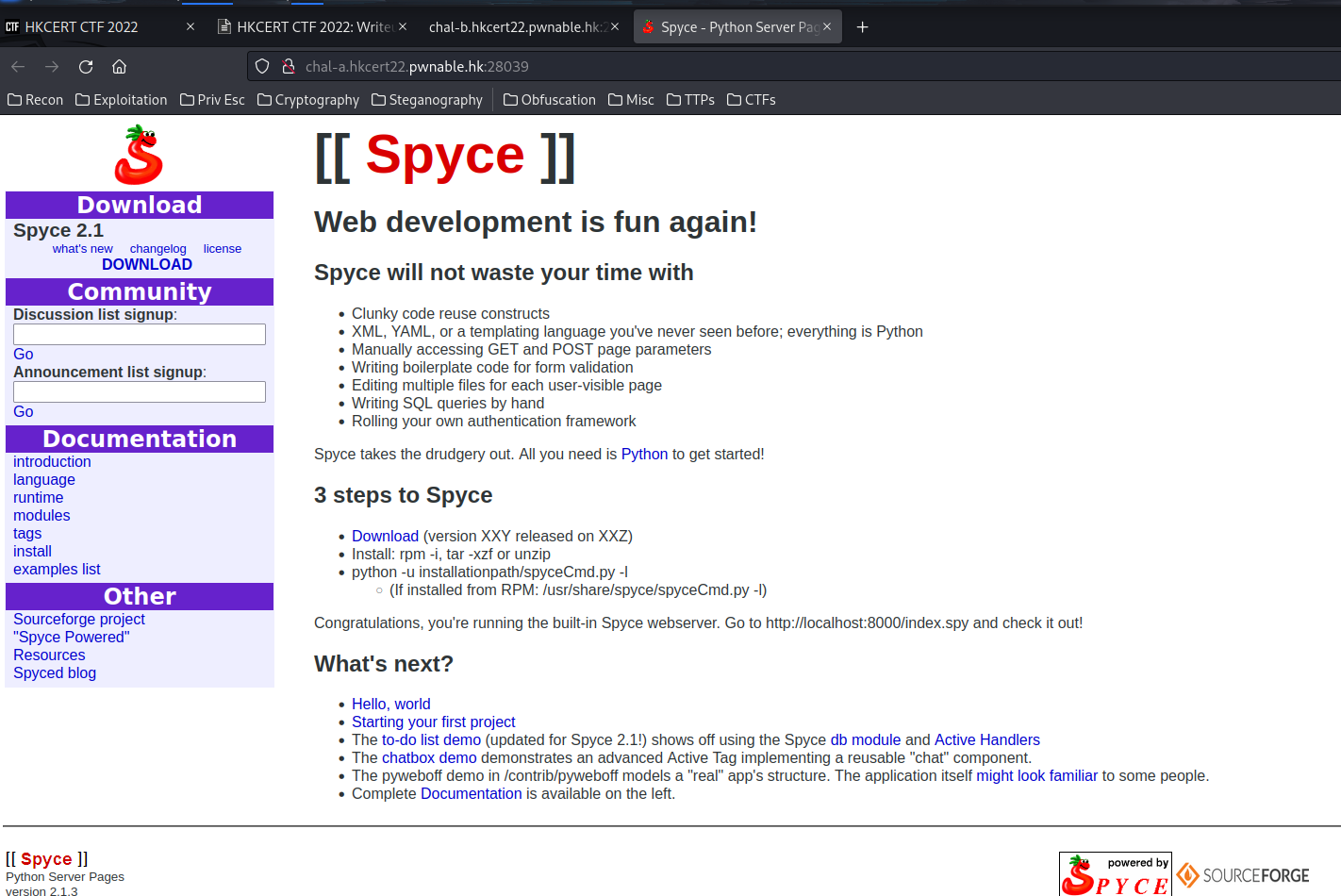Go forward using the browser forward arrow
Screen dimensions: 1341x896
[x=52, y=66]
